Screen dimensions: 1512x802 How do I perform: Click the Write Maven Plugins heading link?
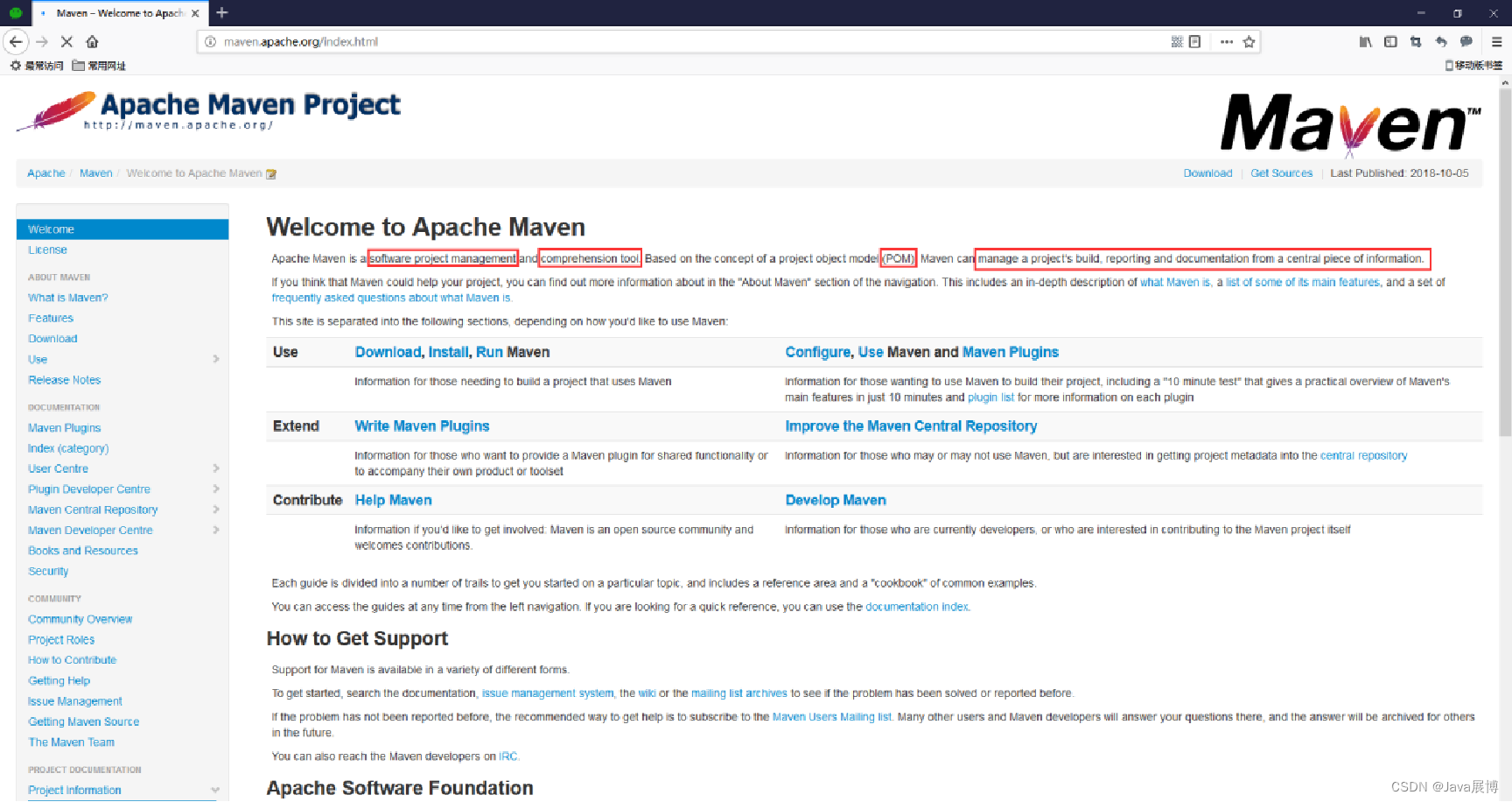click(x=422, y=426)
